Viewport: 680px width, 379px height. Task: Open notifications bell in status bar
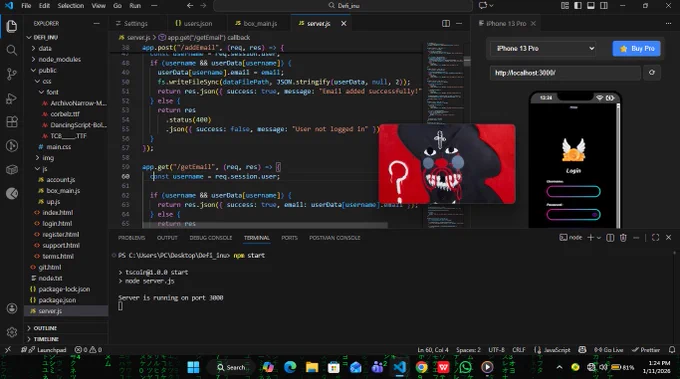(672, 350)
